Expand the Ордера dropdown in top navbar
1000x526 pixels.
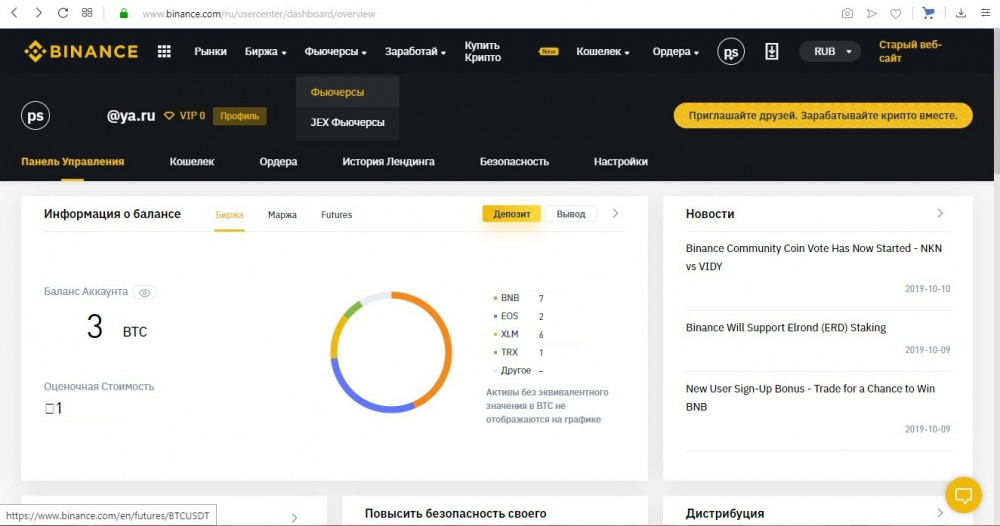676,52
